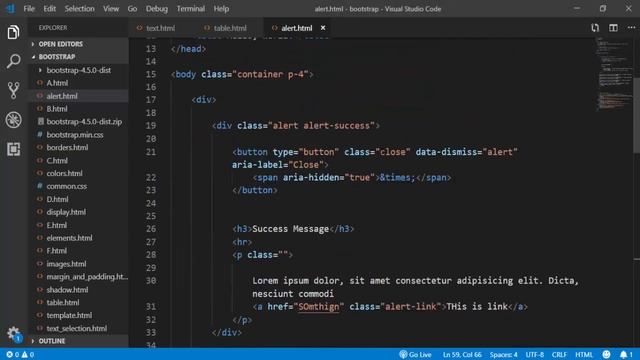
Task: Click the VS Code logo icon
Action: pos(10,9)
